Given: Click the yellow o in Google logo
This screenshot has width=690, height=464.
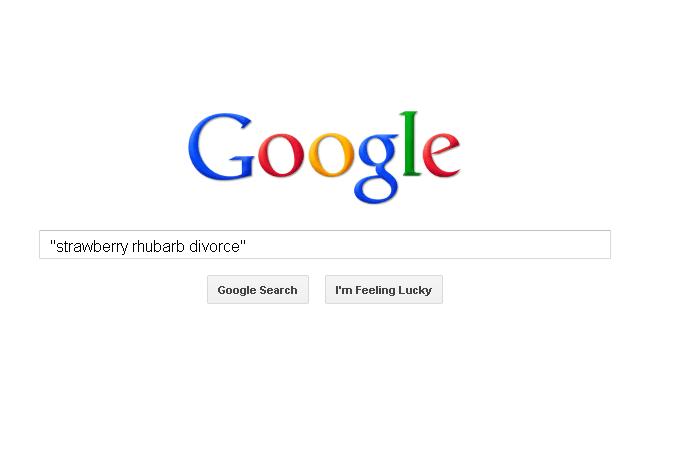Looking at the screenshot, I should tap(331, 155).
